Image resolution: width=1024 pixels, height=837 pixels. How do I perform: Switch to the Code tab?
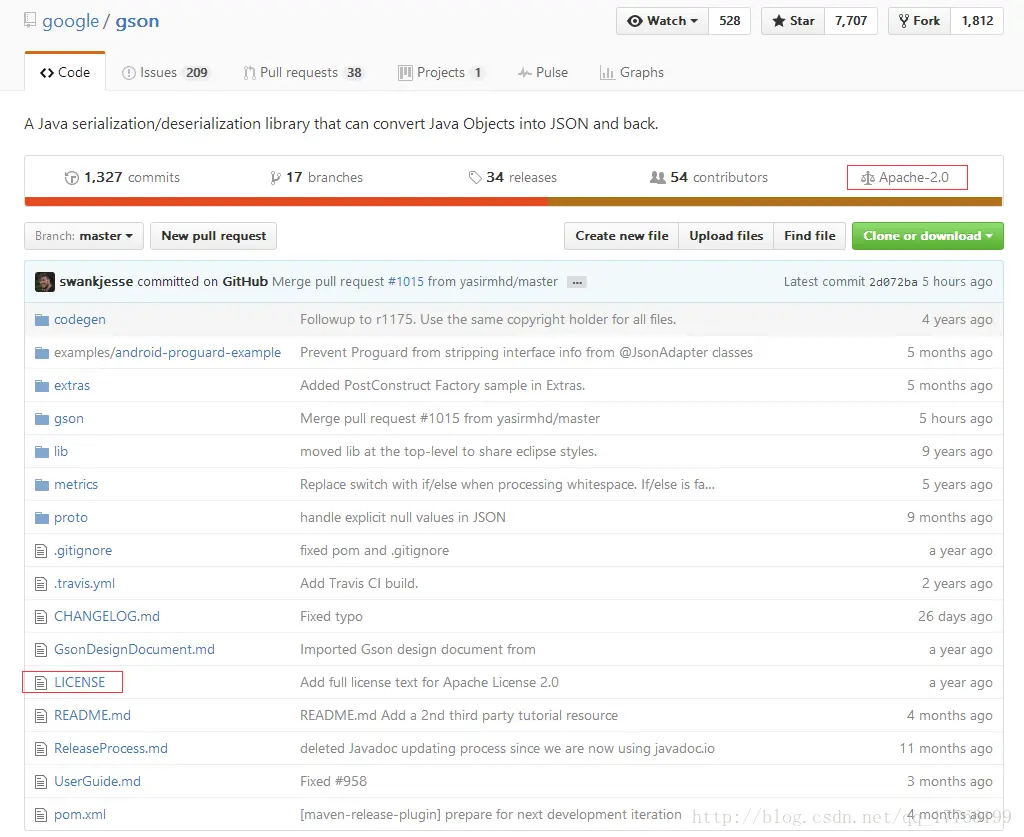tap(65, 72)
